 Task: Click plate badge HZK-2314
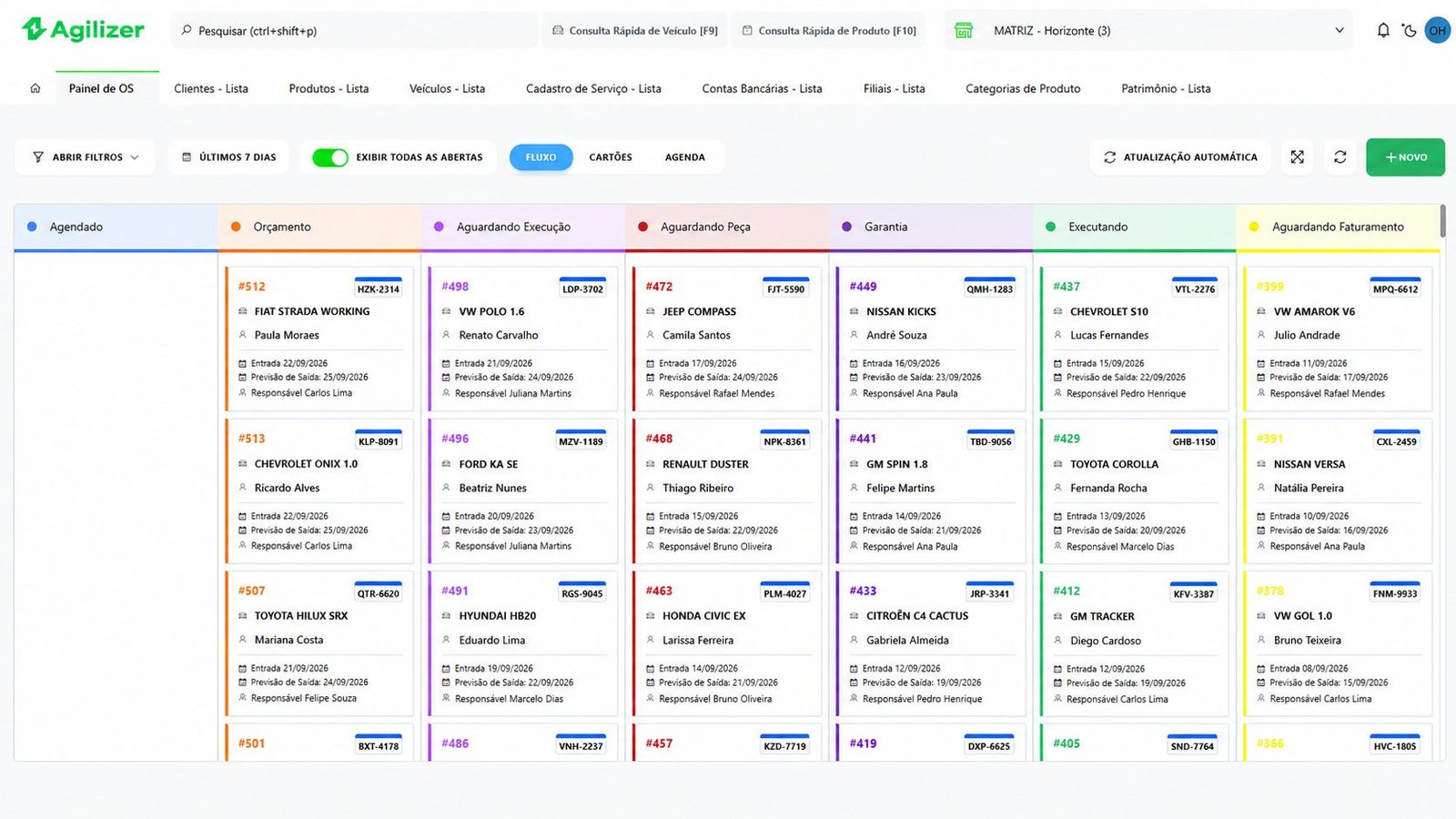coord(379,288)
